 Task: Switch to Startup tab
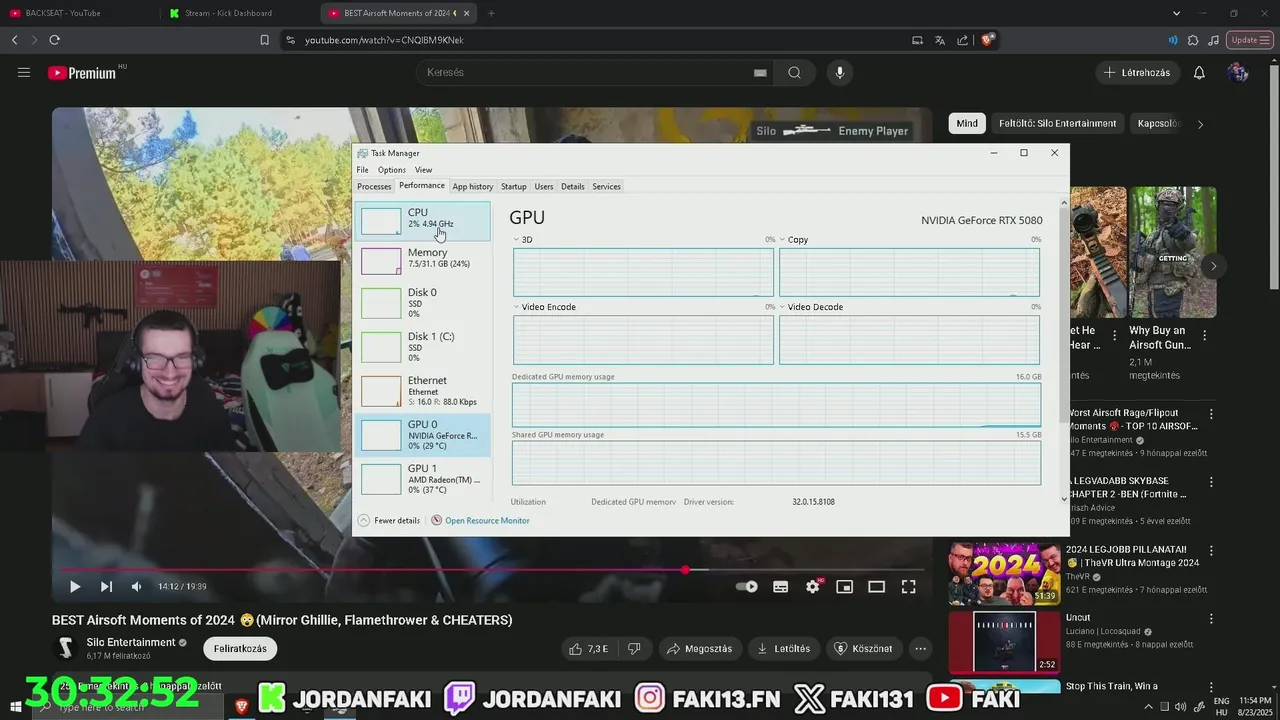point(513,186)
